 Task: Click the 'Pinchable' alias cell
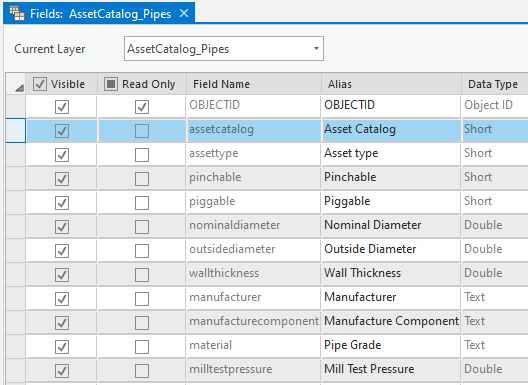391,178
